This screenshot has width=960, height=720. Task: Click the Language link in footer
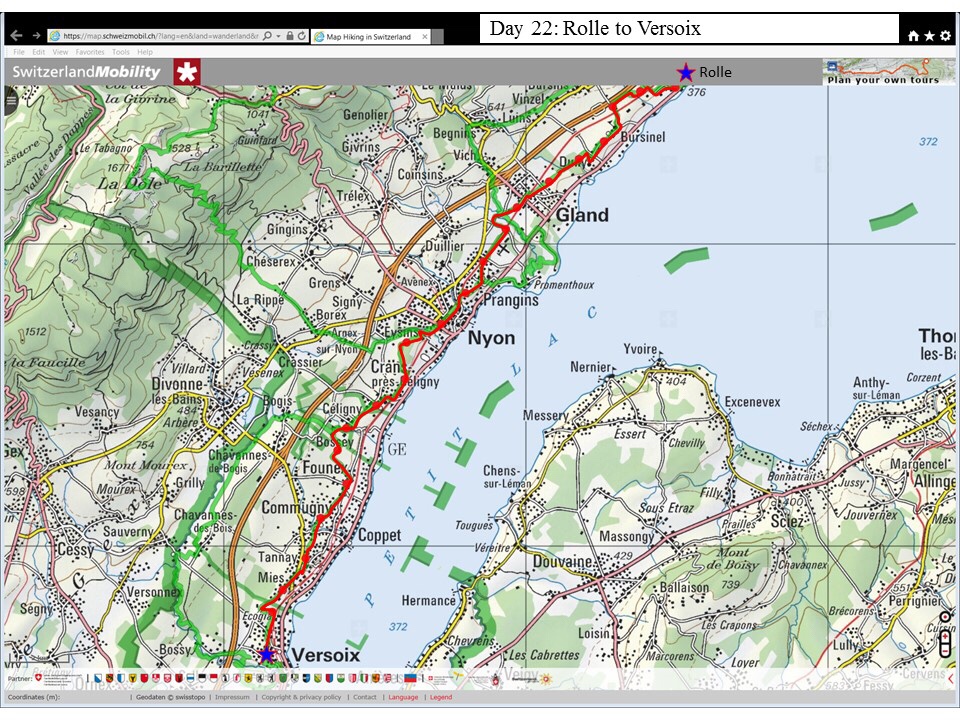[x=403, y=697]
